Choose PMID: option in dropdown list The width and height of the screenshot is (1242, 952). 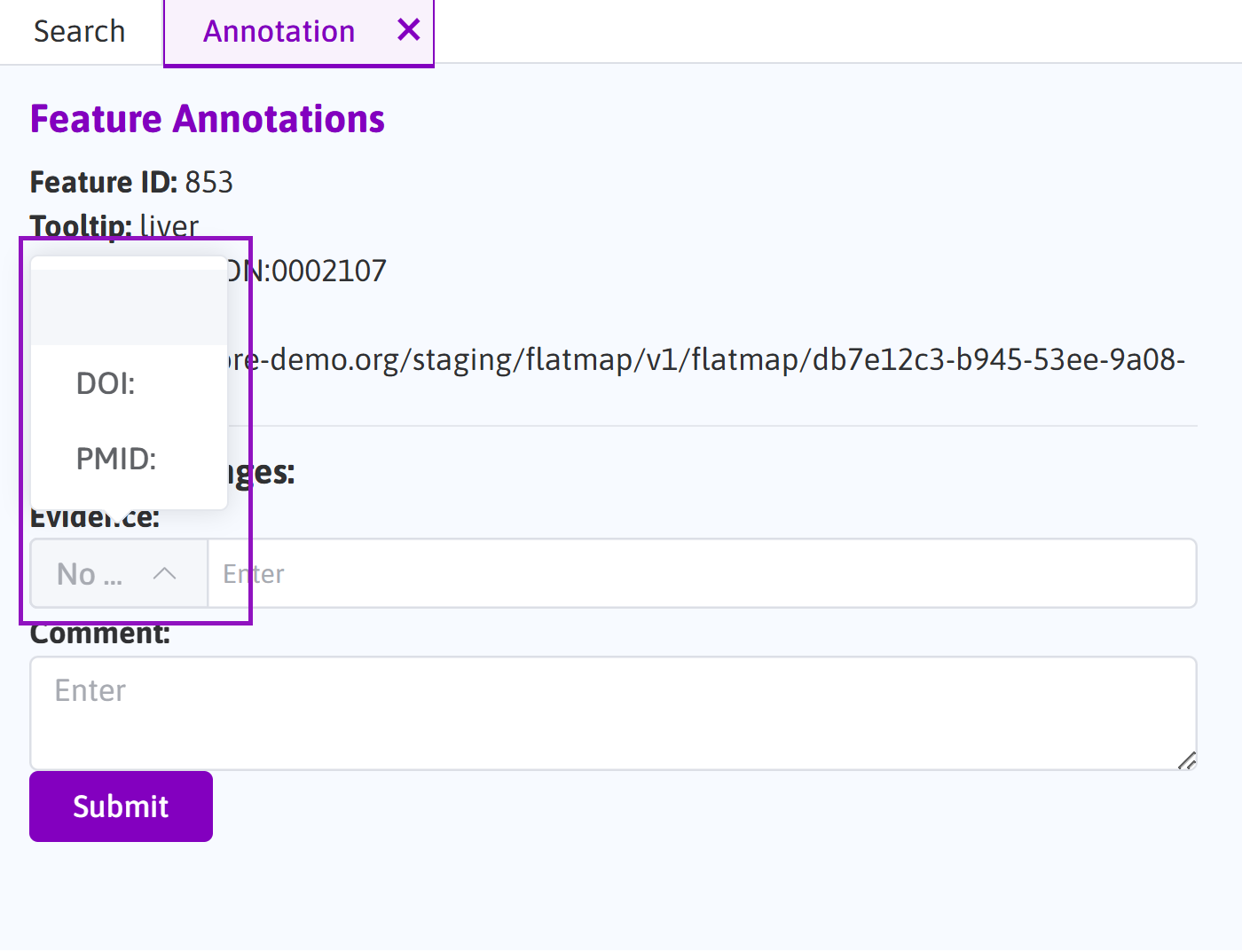pyautogui.click(x=130, y=459)
